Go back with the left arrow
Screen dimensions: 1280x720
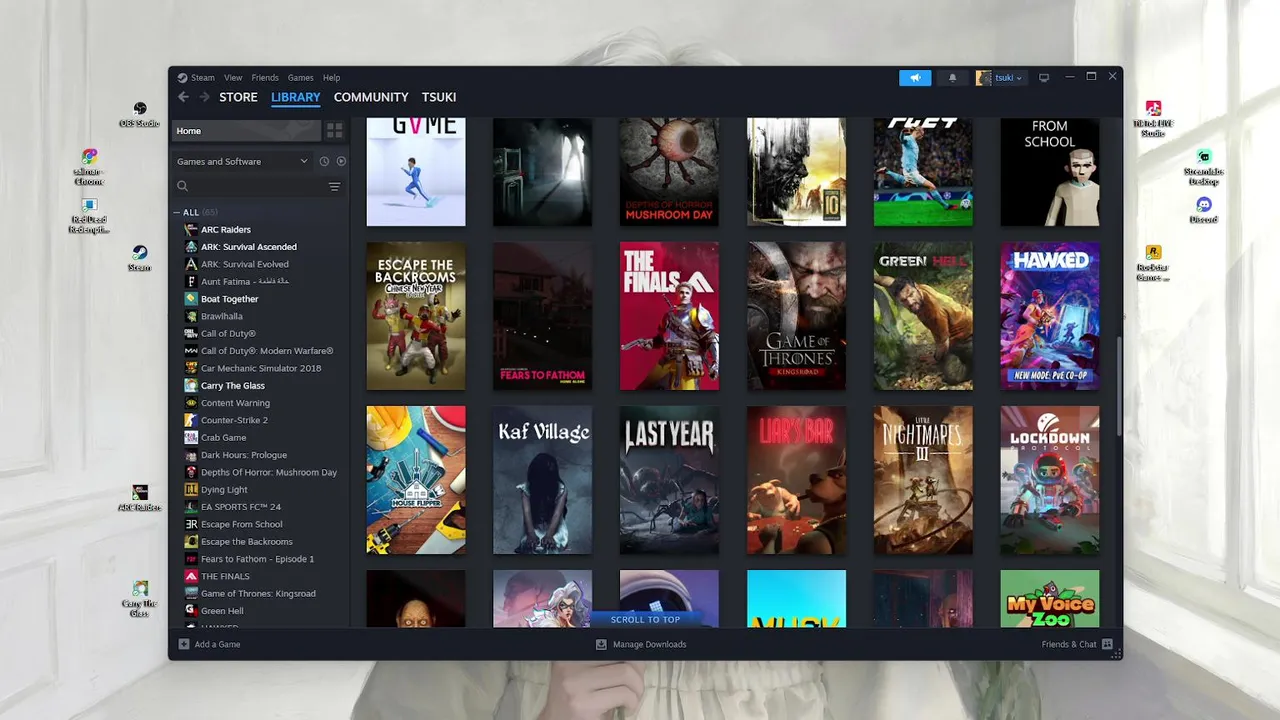(x=183, y=97)
